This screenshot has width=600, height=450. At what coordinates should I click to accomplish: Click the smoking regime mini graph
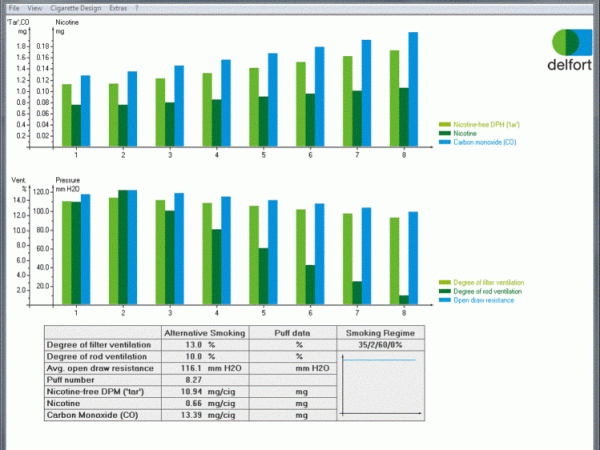[378, 385]
